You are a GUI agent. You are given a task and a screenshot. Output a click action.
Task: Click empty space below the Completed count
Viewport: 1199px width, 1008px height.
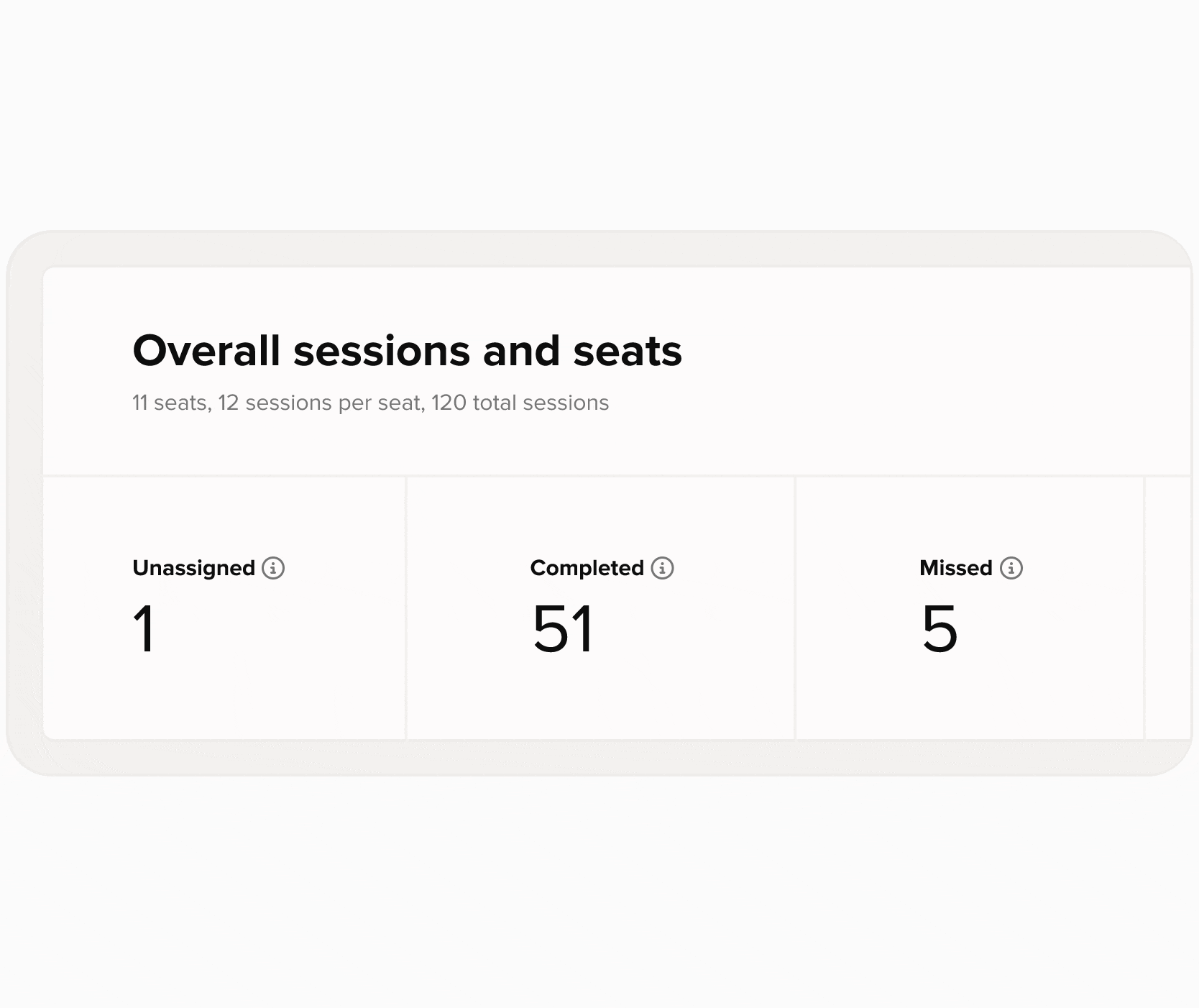(600, 697)
